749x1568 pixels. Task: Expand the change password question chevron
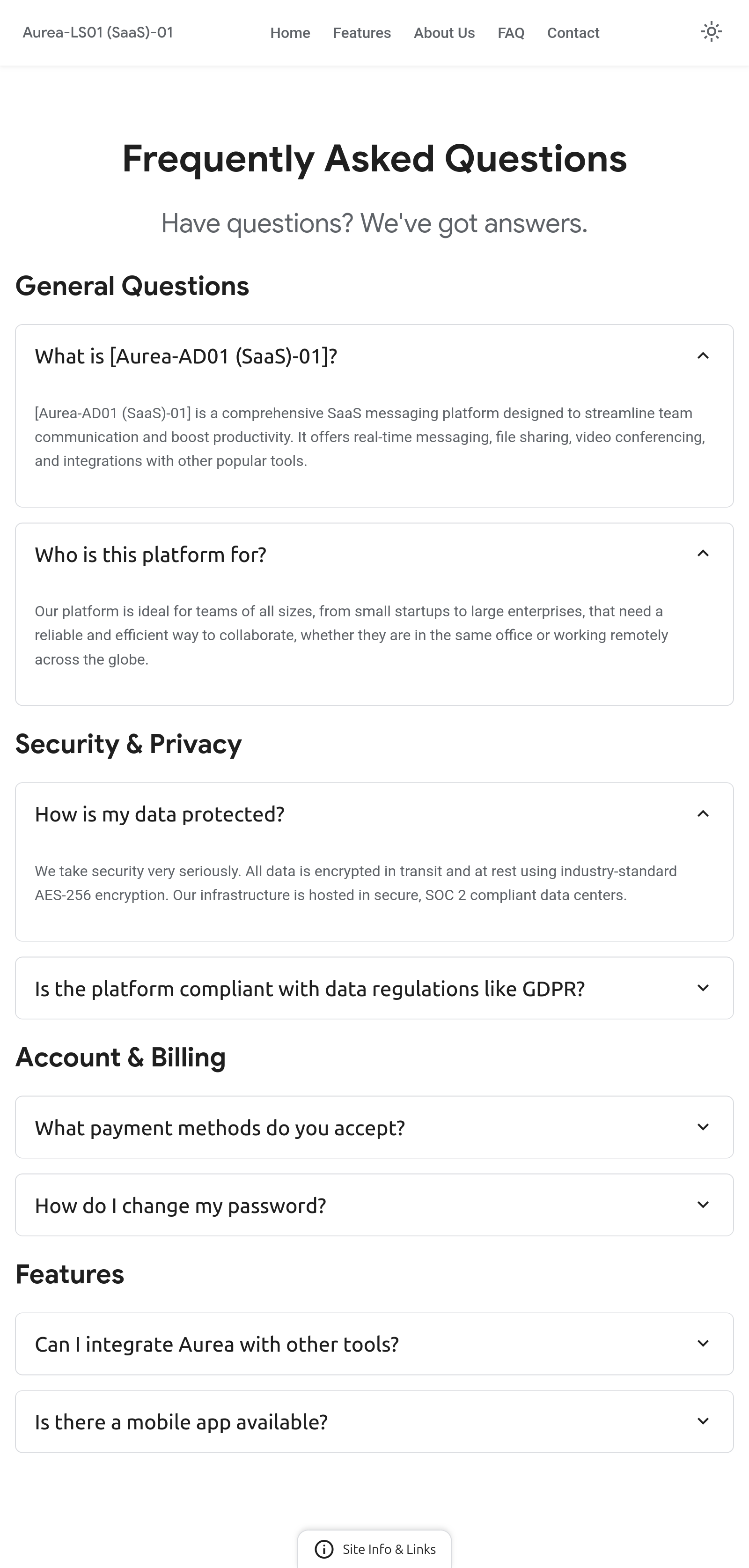[703, 1205]
